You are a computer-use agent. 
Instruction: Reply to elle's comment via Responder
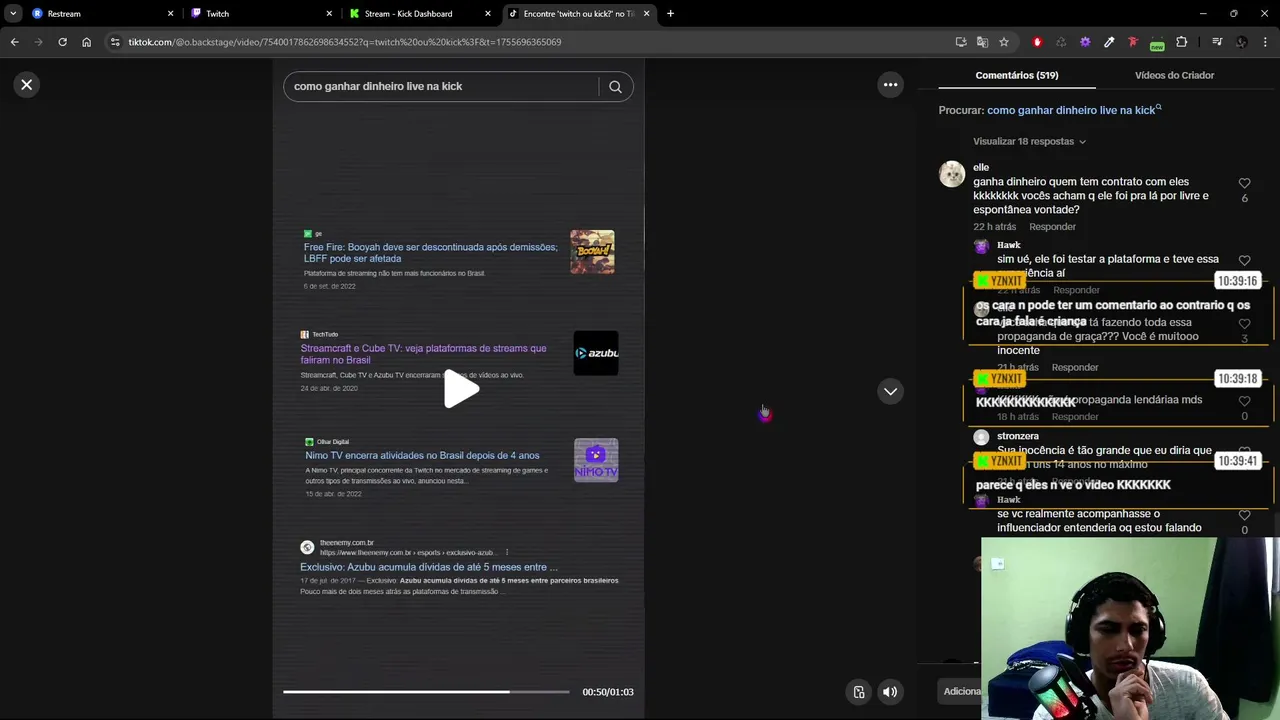tap(1052, 227)
